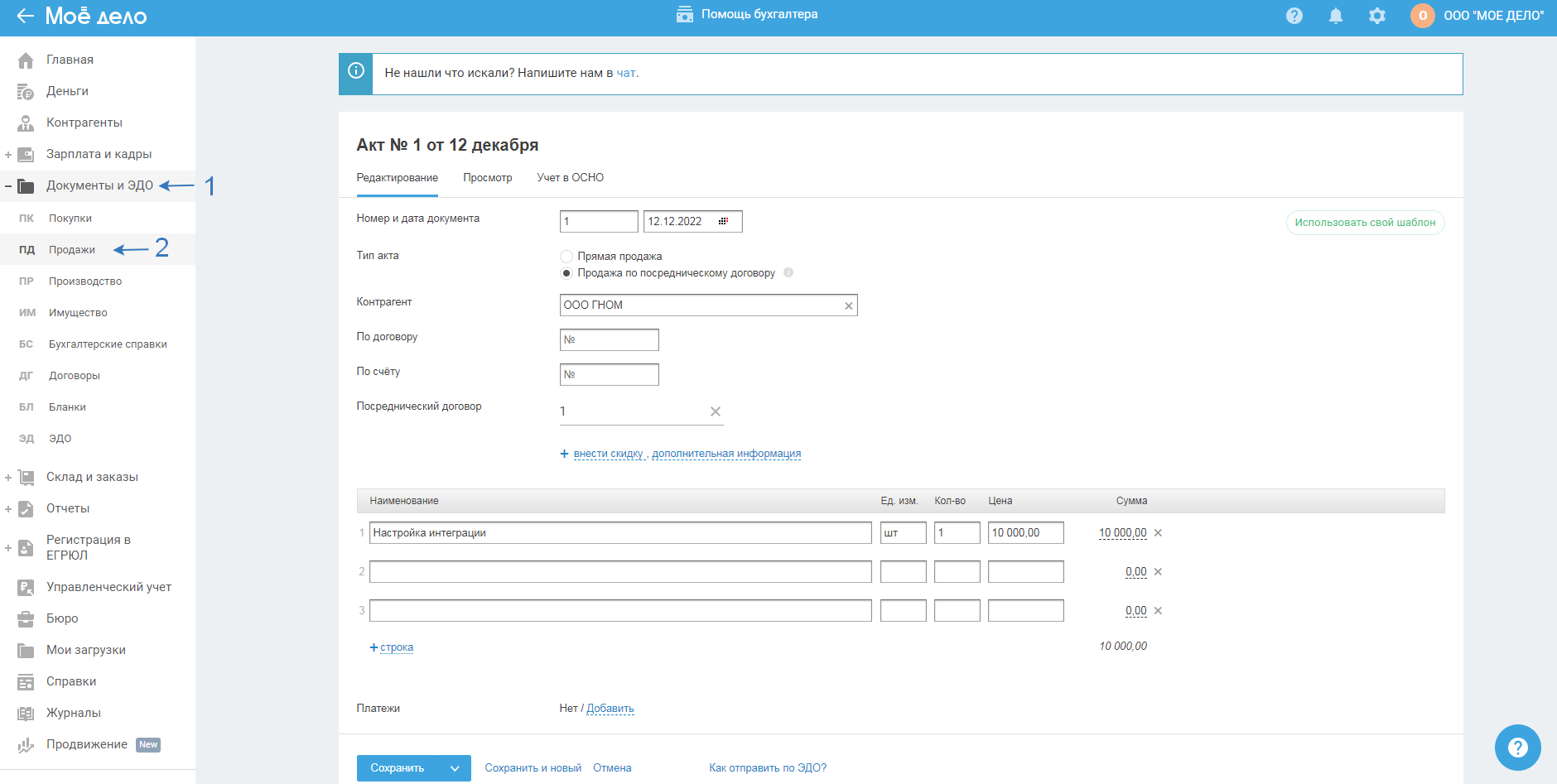Select Продажа по посредническому договору option

[566, 273]
